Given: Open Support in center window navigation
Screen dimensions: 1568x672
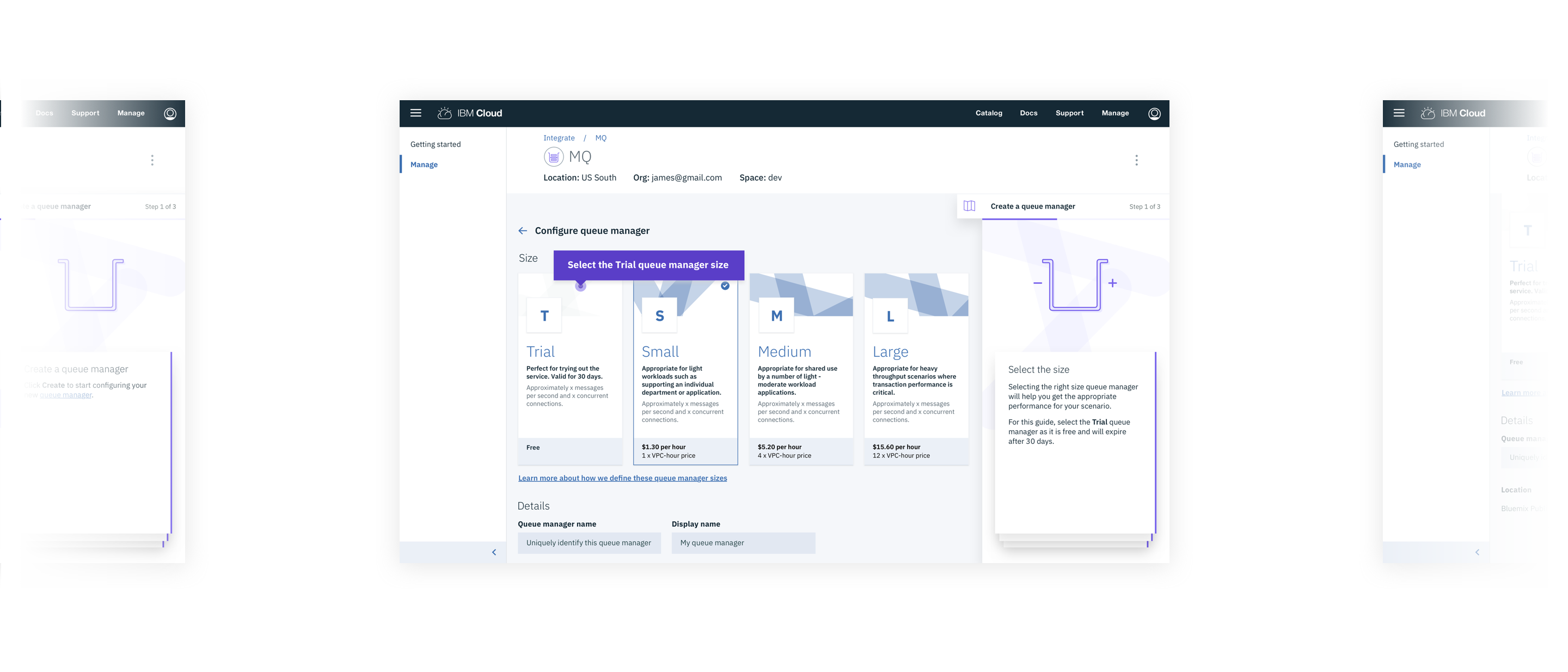Looking at the screenshot, I should (x=1069, y=113).
